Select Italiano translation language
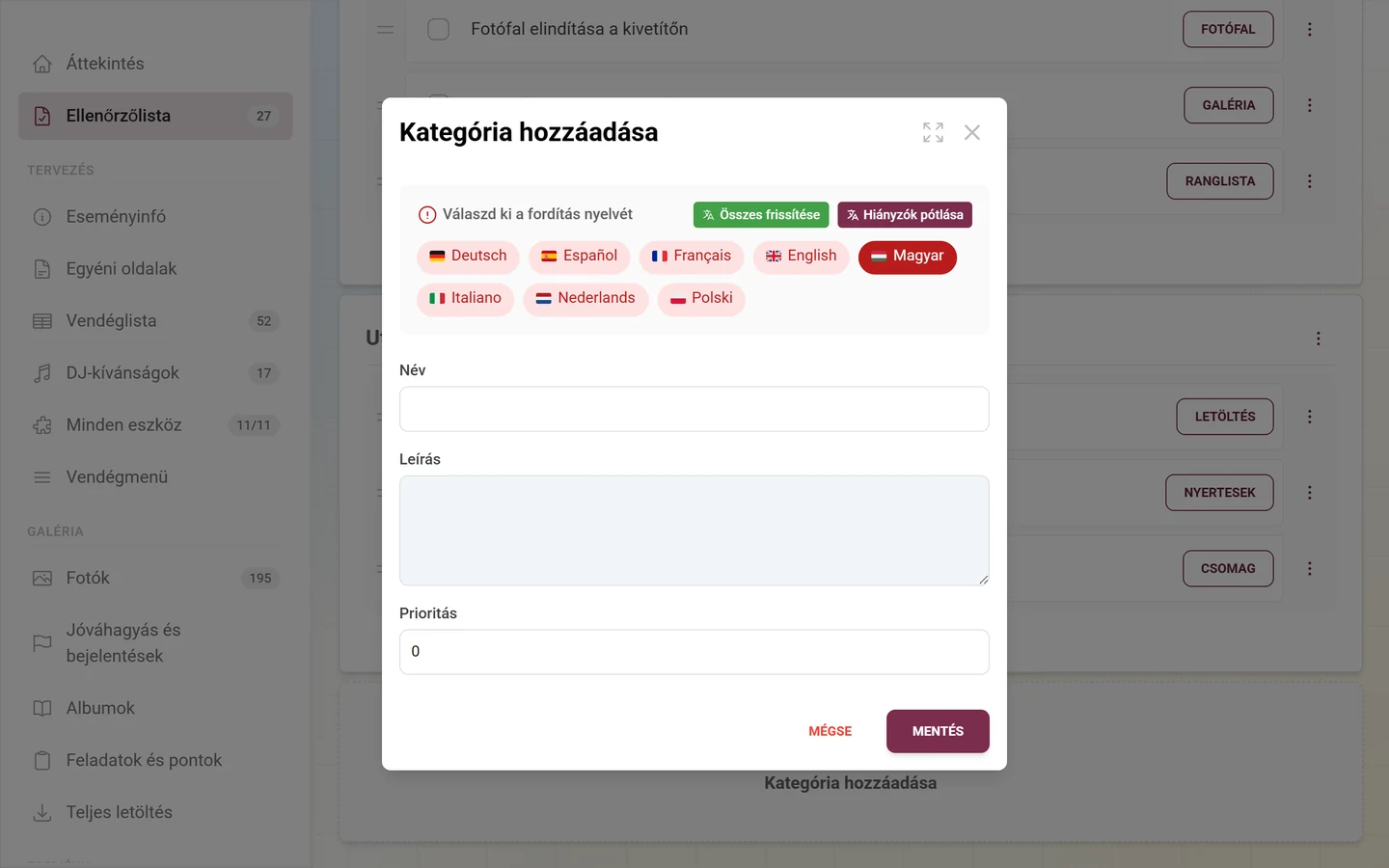The height and width of the screenshot is (868, 1389). click(465, 299)
